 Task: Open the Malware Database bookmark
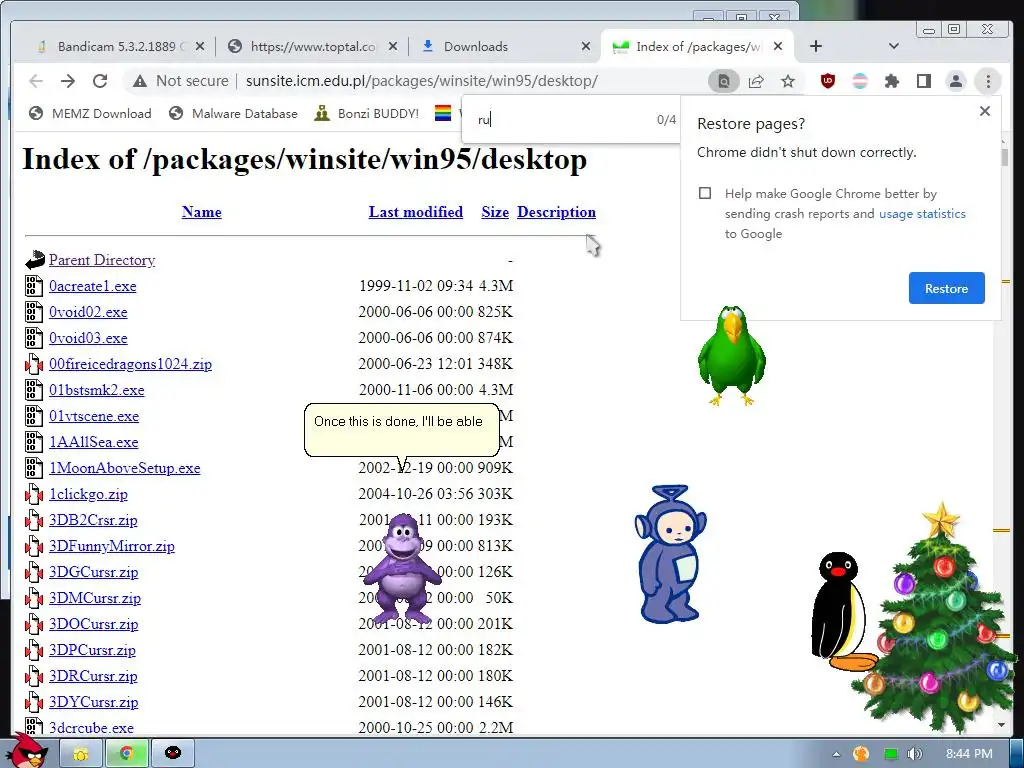click(x=233, y=114)
